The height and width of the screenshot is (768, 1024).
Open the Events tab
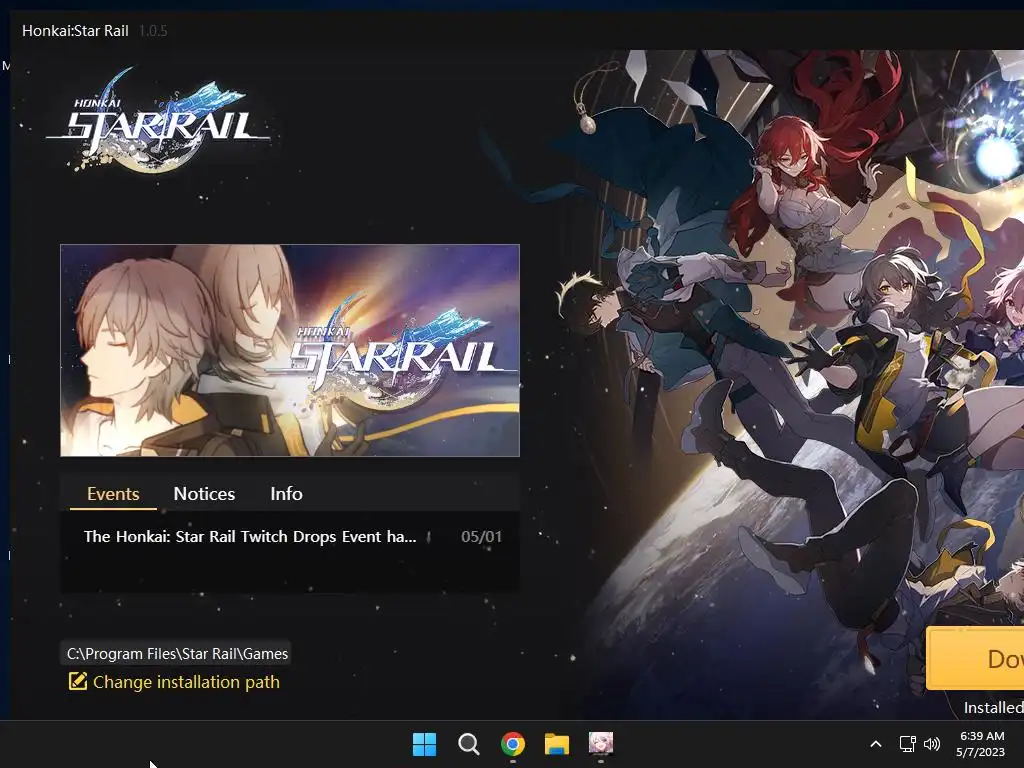pyautogui.click(x=113, y=494)
